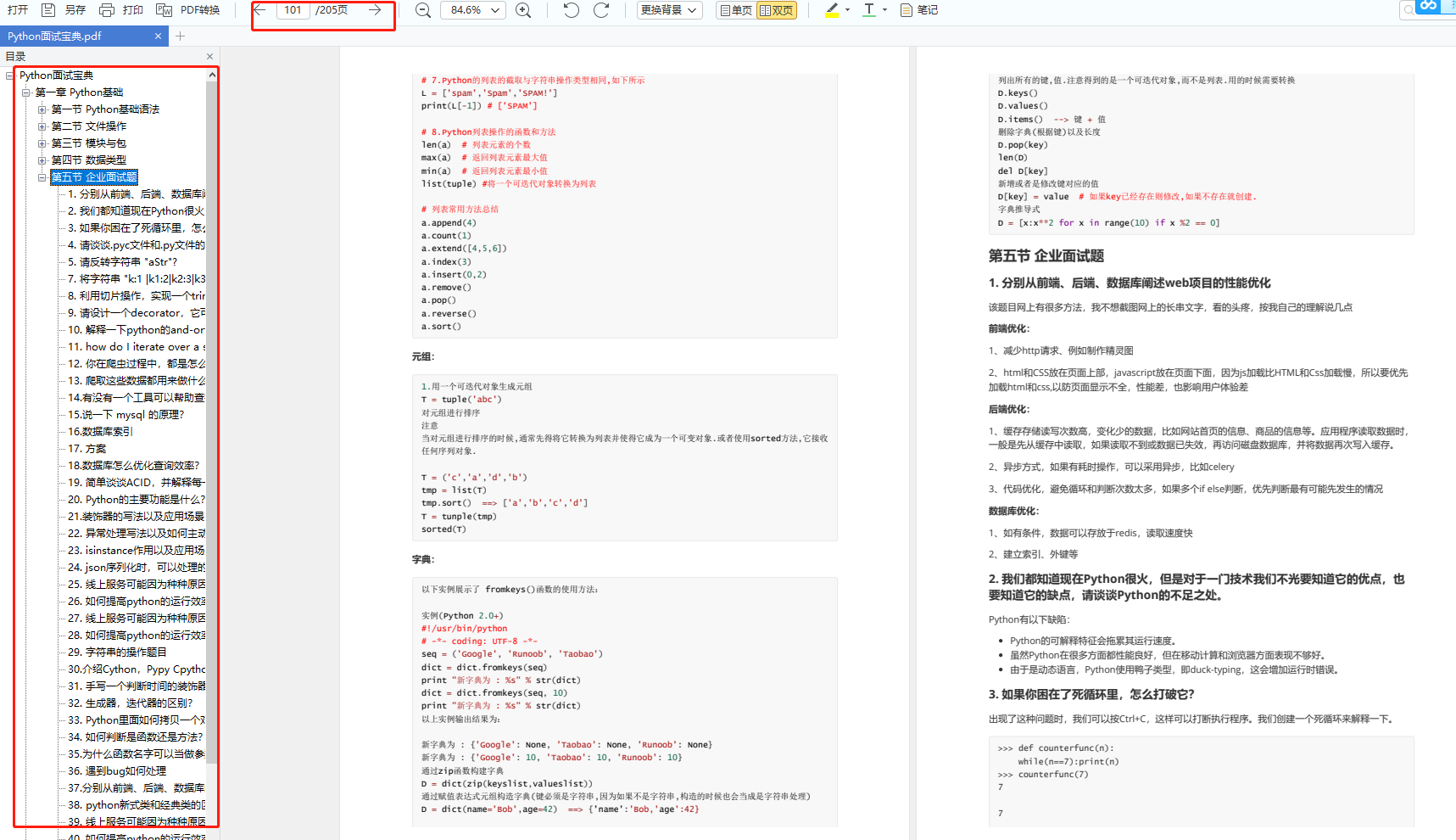The image size is (1456, 840).
Task: Go to next page with right arrow
Action: point(375,10)
